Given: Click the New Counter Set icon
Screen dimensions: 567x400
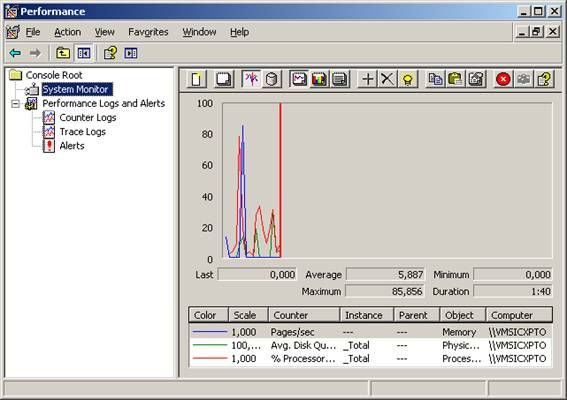Looking at the screenshot, I should 196,79.
